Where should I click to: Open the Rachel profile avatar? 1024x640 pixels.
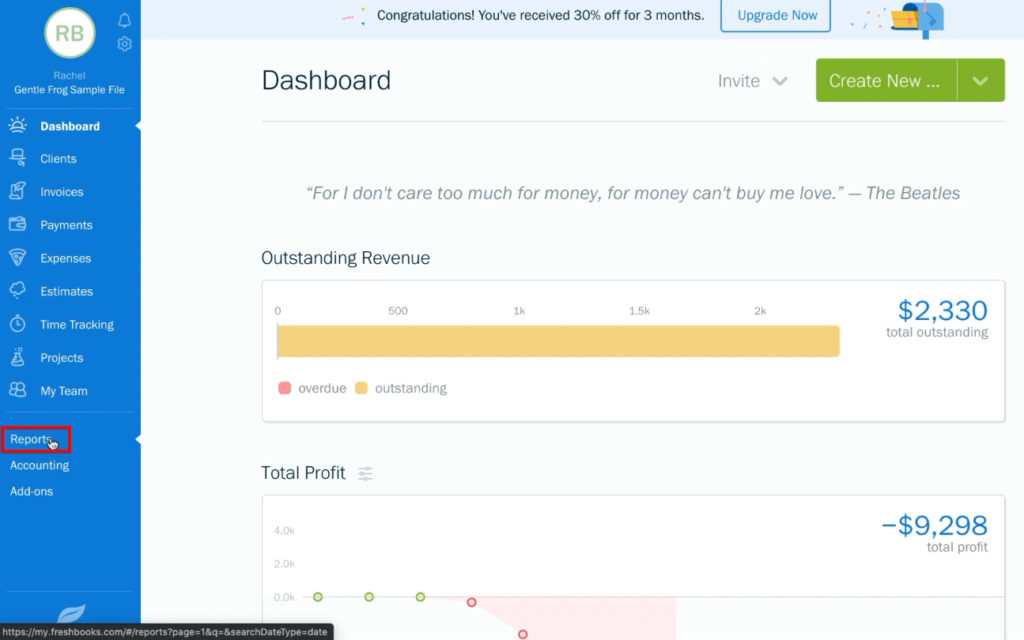(x=68, y=34)
